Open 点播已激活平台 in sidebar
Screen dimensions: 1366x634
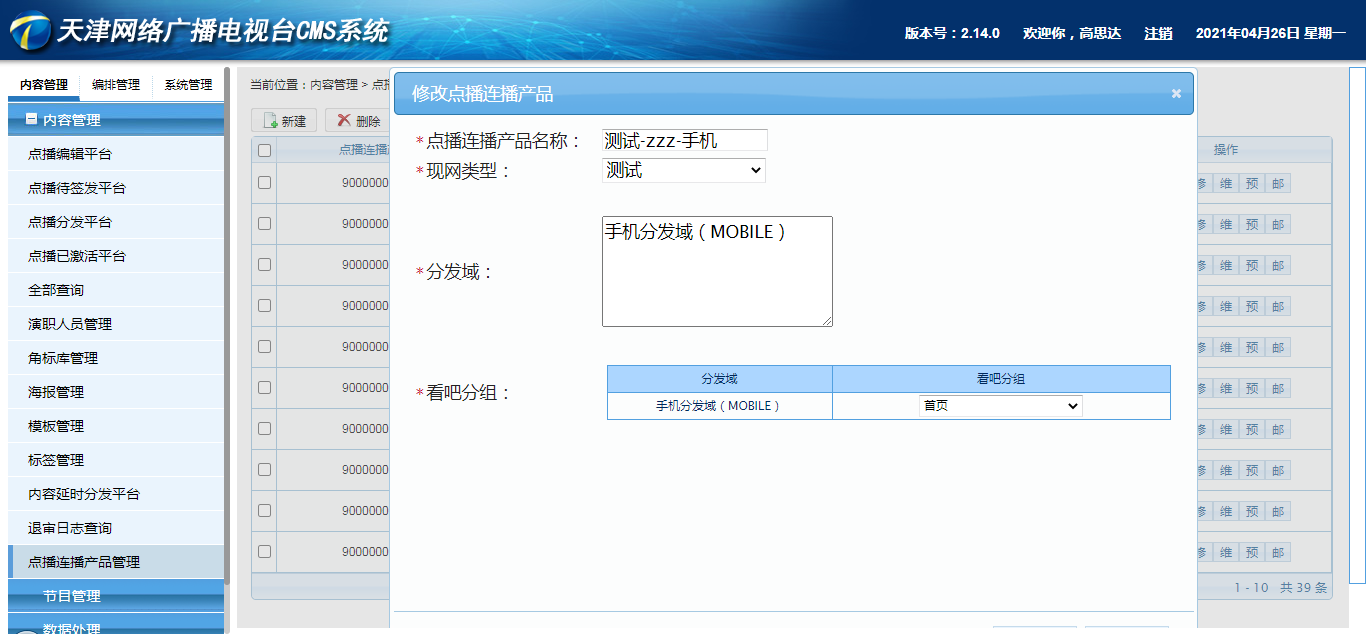coord(116,256)
